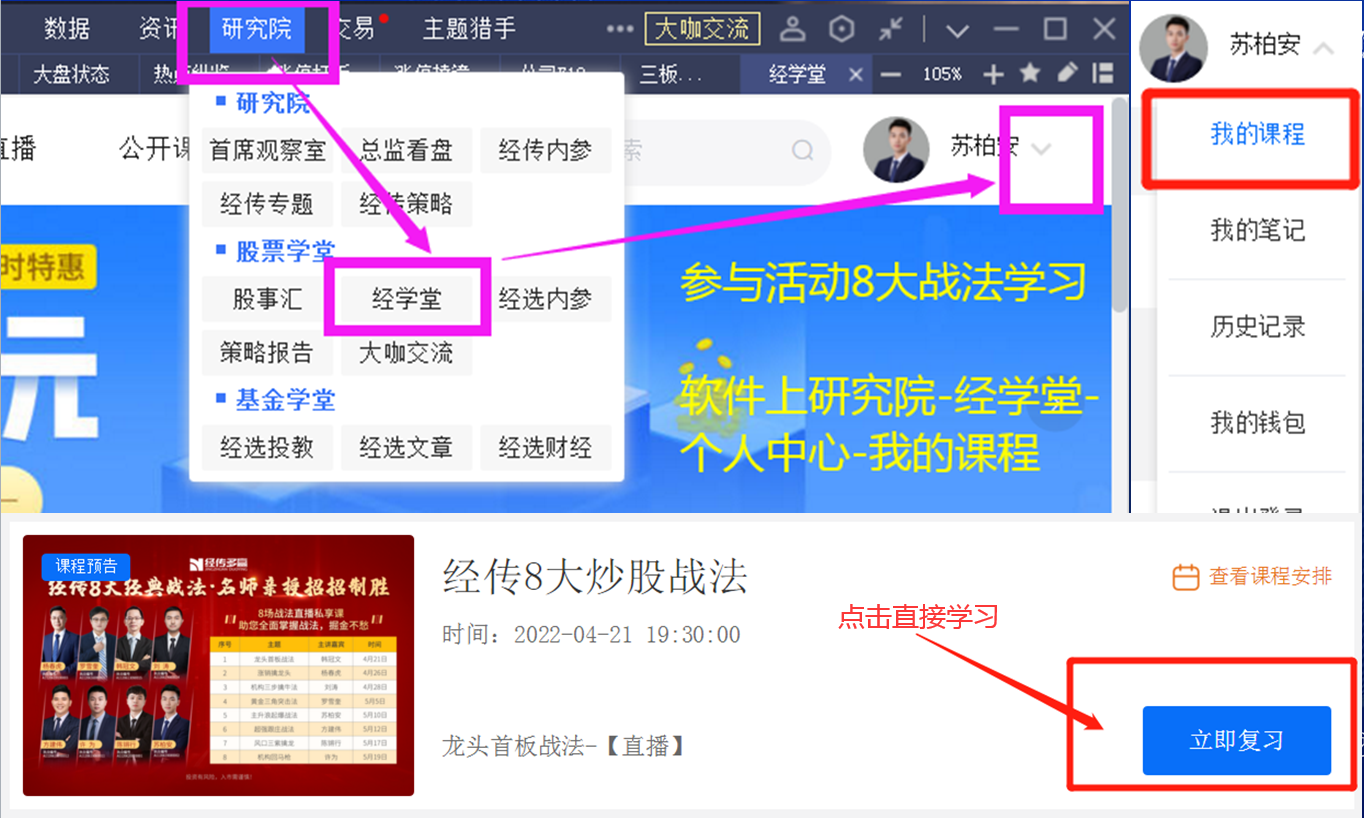Open 历史记录 in user menu

coord(1257,326)
